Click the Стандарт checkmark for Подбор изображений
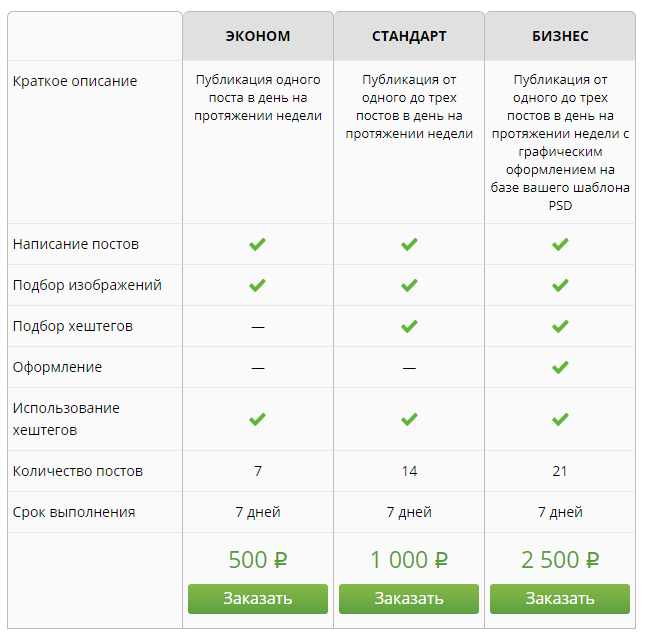645x638 pixels. (x=409, y=285)
